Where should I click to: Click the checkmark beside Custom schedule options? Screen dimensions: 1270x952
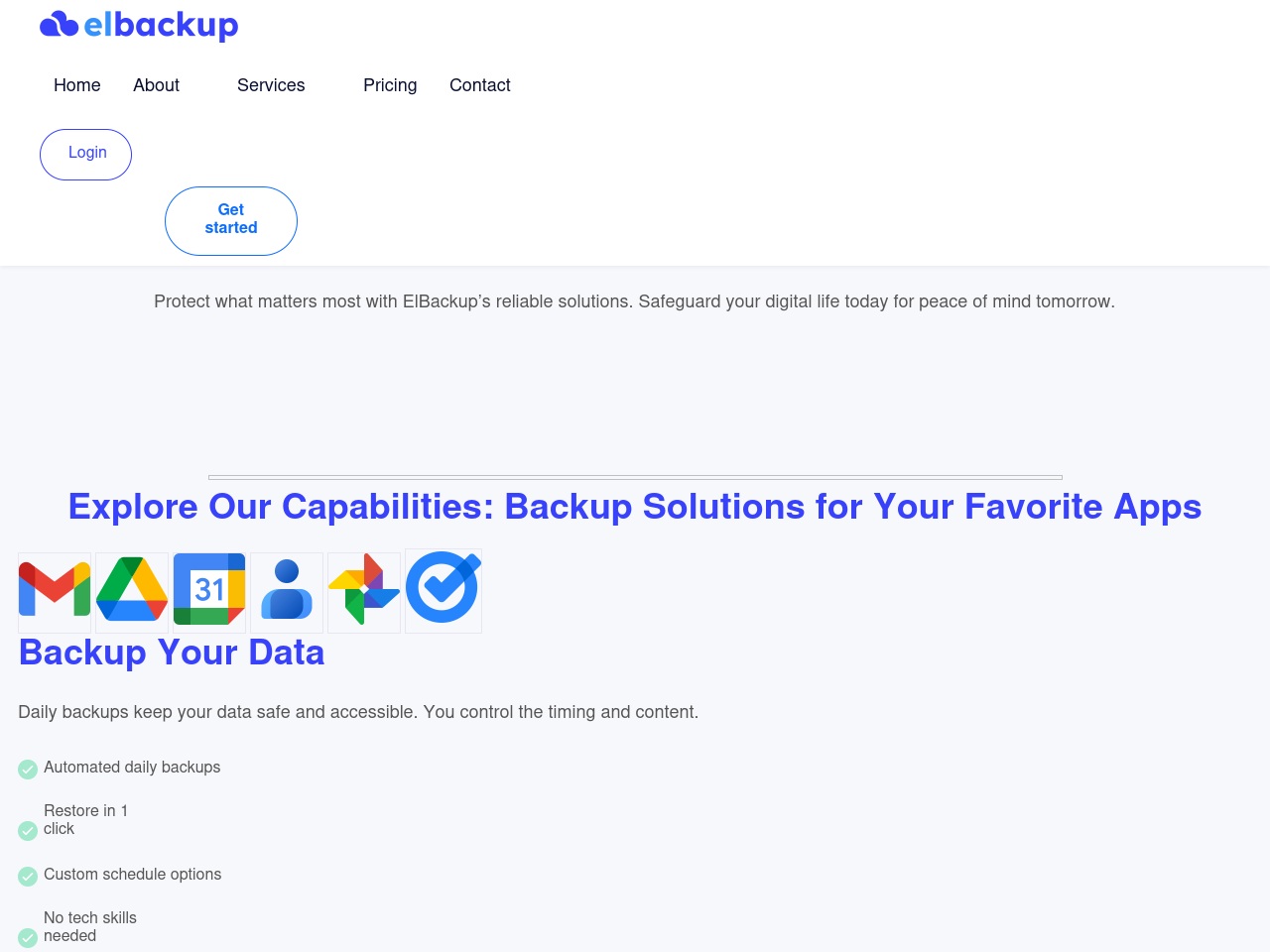pyautogui.click(x=28, y=876)
